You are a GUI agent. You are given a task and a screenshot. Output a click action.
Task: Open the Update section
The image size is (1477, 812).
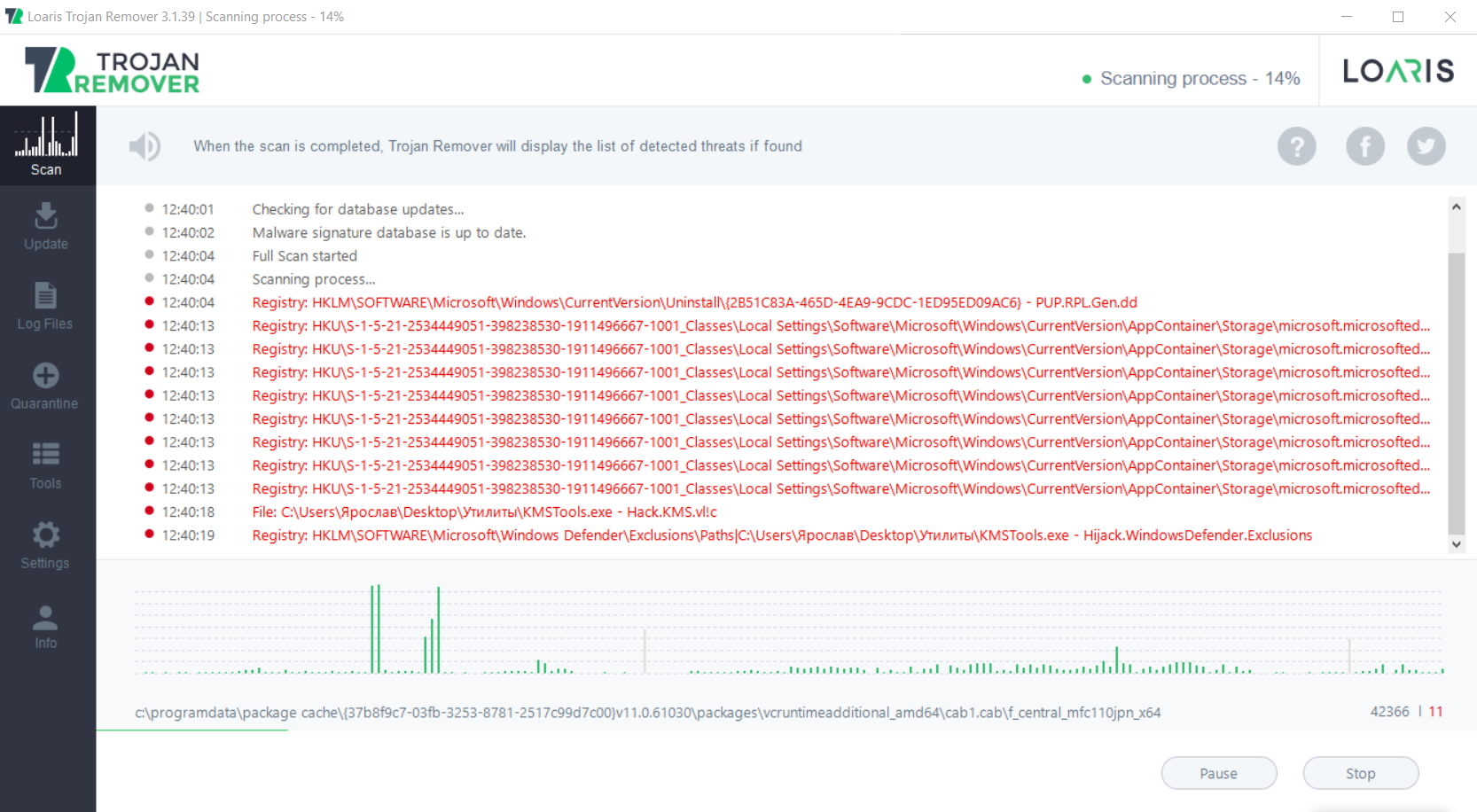tap(46, 226)
